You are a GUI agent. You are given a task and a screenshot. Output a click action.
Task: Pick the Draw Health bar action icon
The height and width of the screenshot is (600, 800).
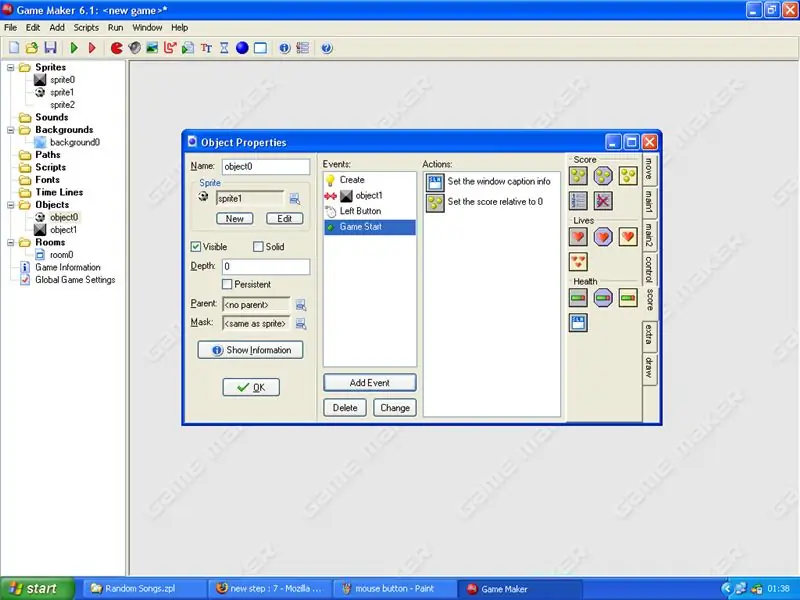click(x=628, y=297)
